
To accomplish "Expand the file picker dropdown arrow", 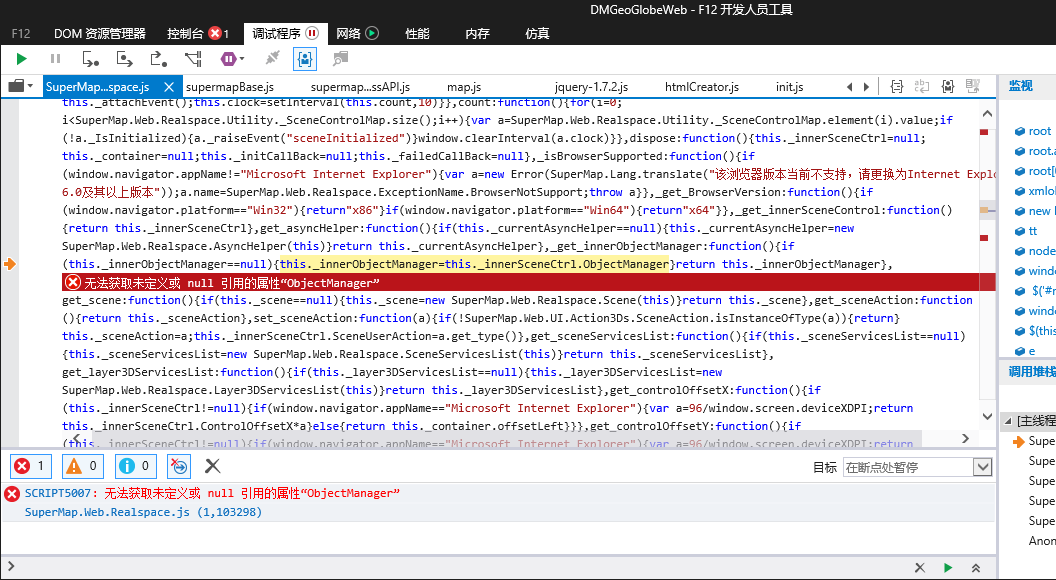I will pyautogui.click(x=30, y=86).
